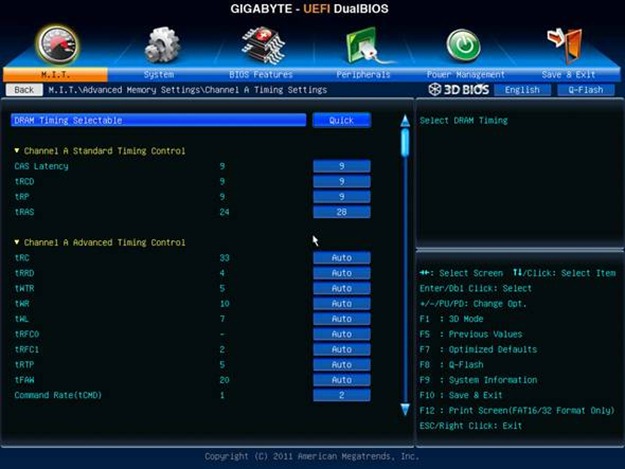
Task: Select the Command Rate(tCMD) label
Action: click(58, 395)
